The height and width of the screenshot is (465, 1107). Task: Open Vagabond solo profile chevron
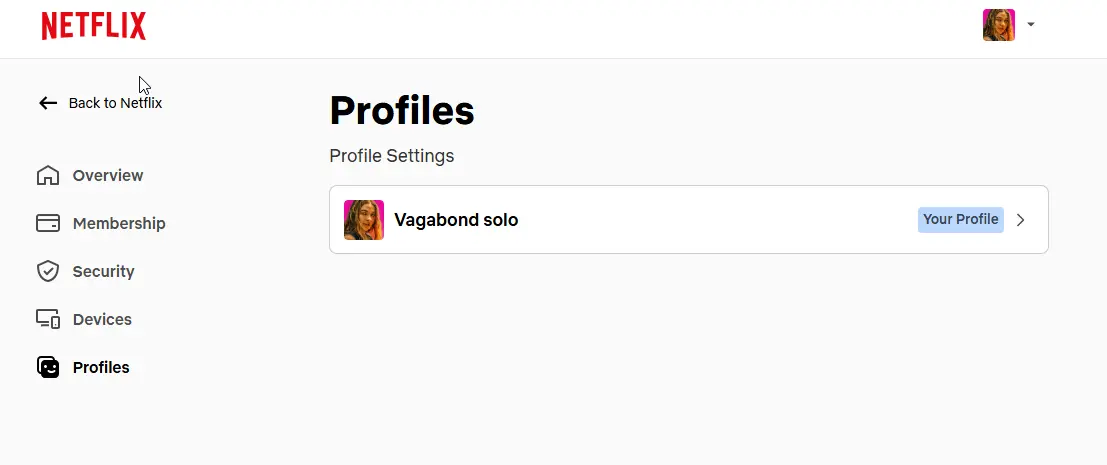click(x=1020, y=220)
